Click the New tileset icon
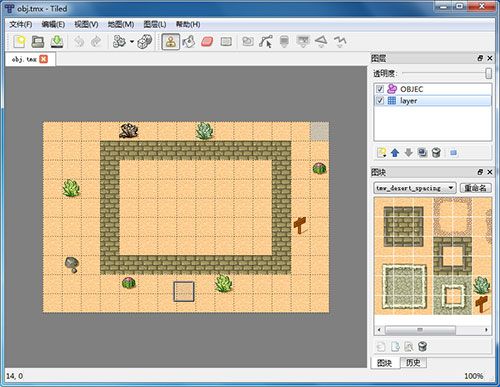The width and height of the screenshot is (500, 387). 381,347
